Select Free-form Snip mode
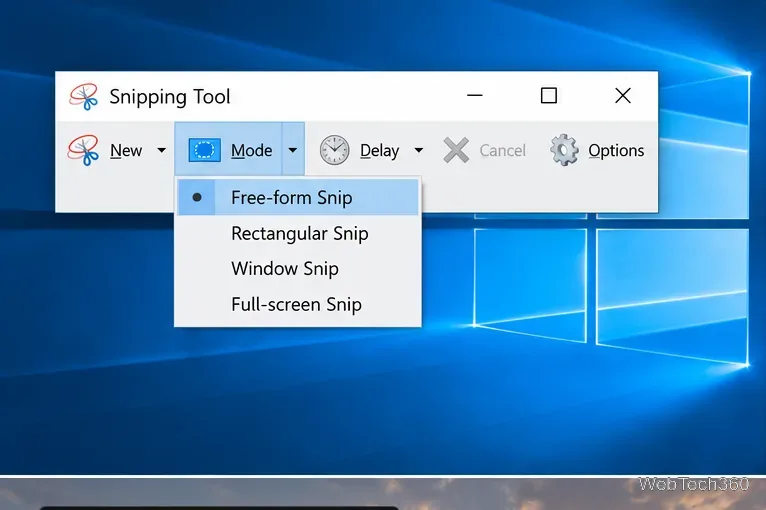Image resolution: width=766 pixels, height=510 pixels. [298, 197]
